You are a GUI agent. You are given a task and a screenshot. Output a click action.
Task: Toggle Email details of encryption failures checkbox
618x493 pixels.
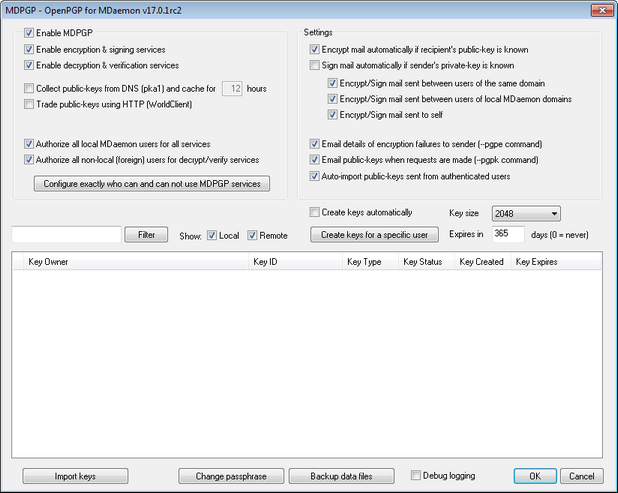coord(314,144)
